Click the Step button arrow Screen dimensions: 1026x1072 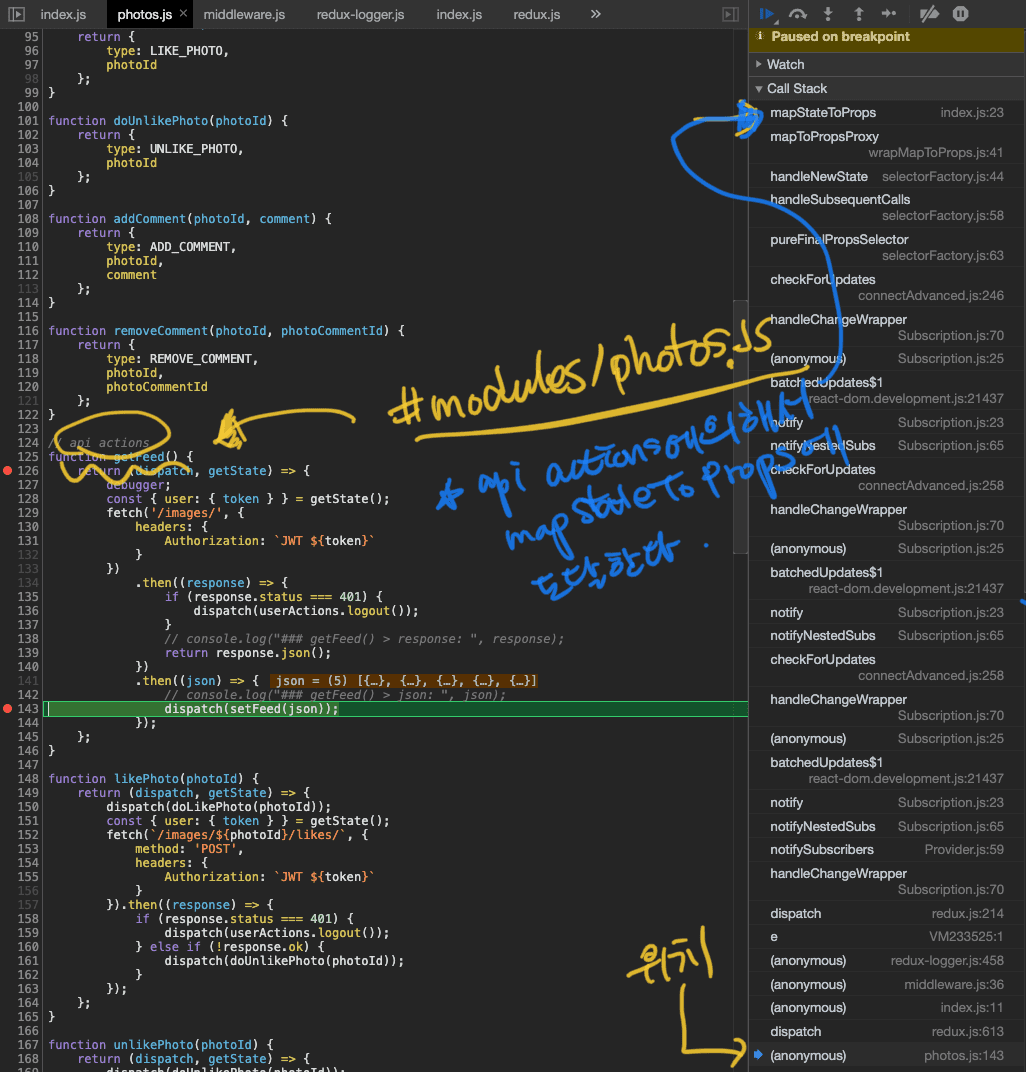click(x=889, y=14)
